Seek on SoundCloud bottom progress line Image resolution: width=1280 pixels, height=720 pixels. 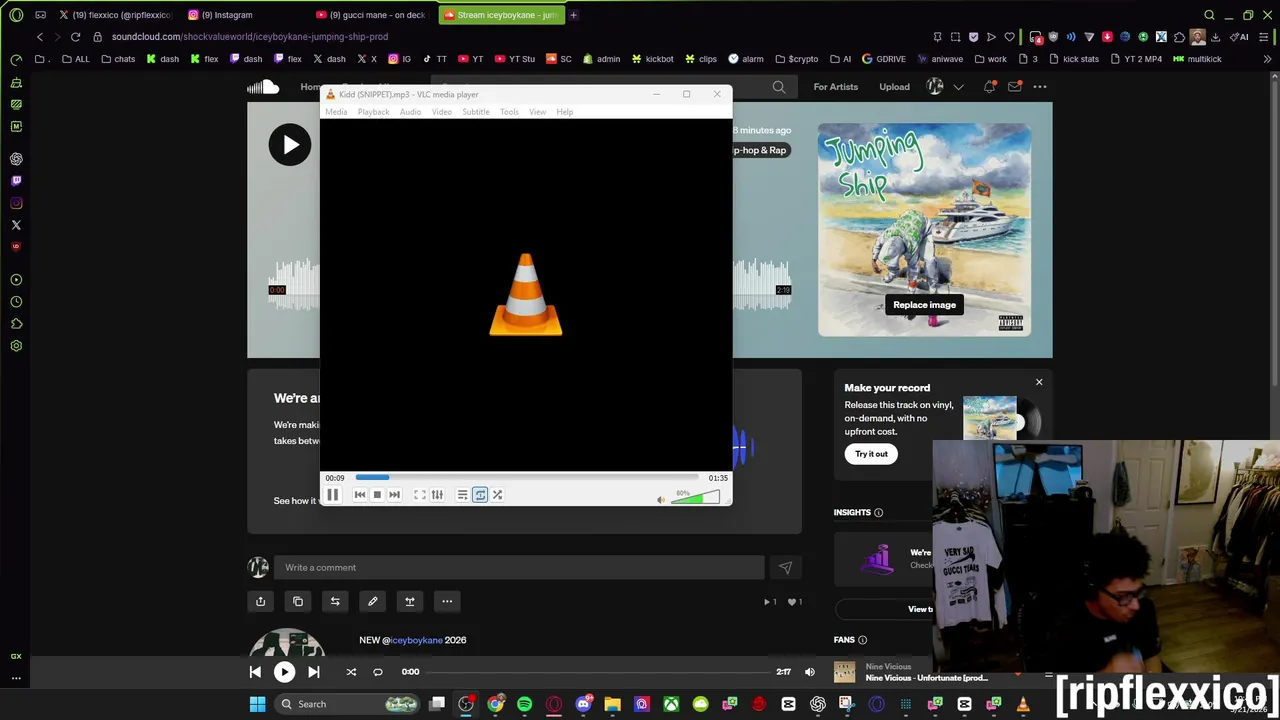tap(600, 672)
